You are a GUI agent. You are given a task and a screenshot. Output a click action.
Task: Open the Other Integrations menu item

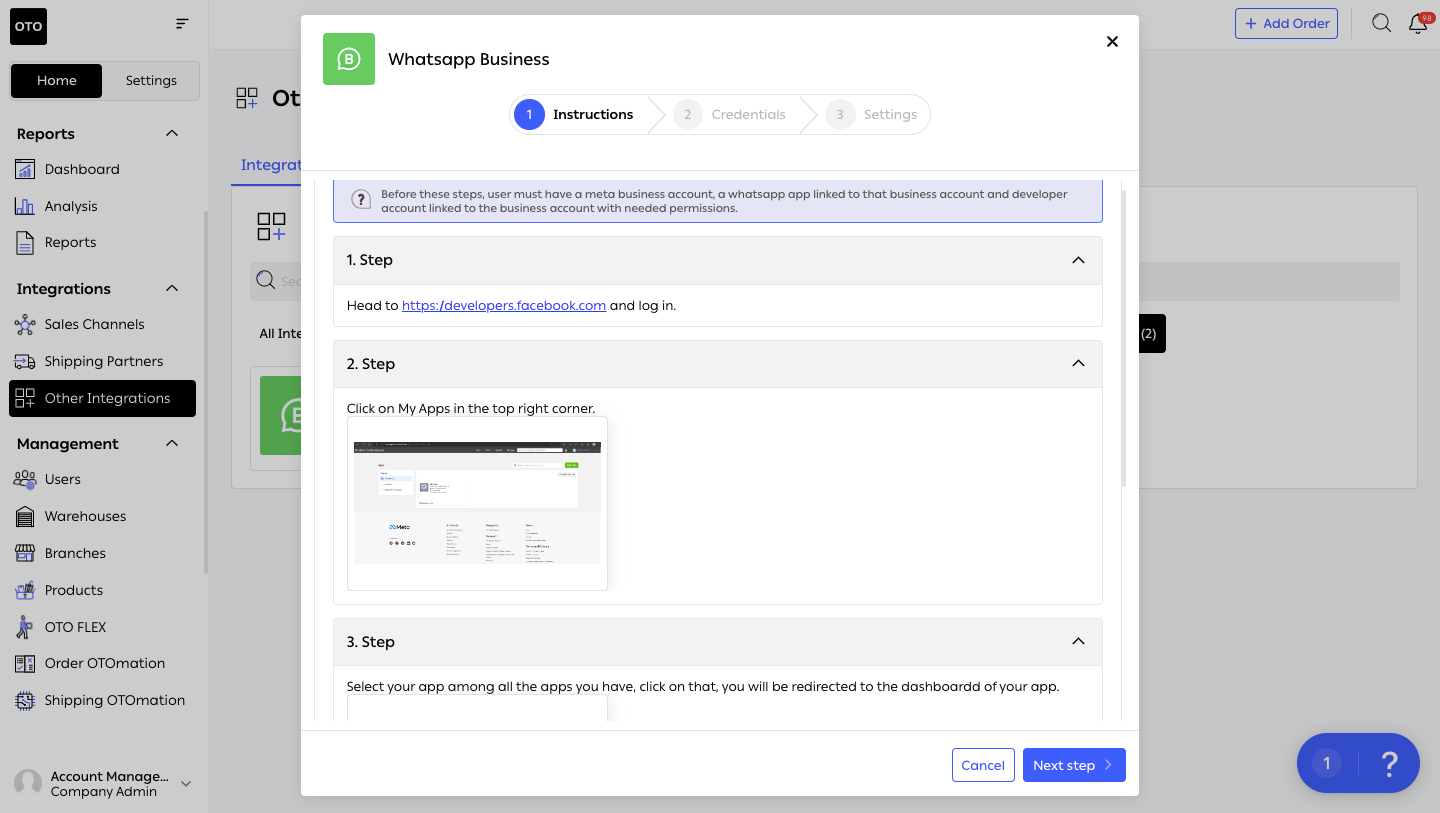[x=102, y=398]
